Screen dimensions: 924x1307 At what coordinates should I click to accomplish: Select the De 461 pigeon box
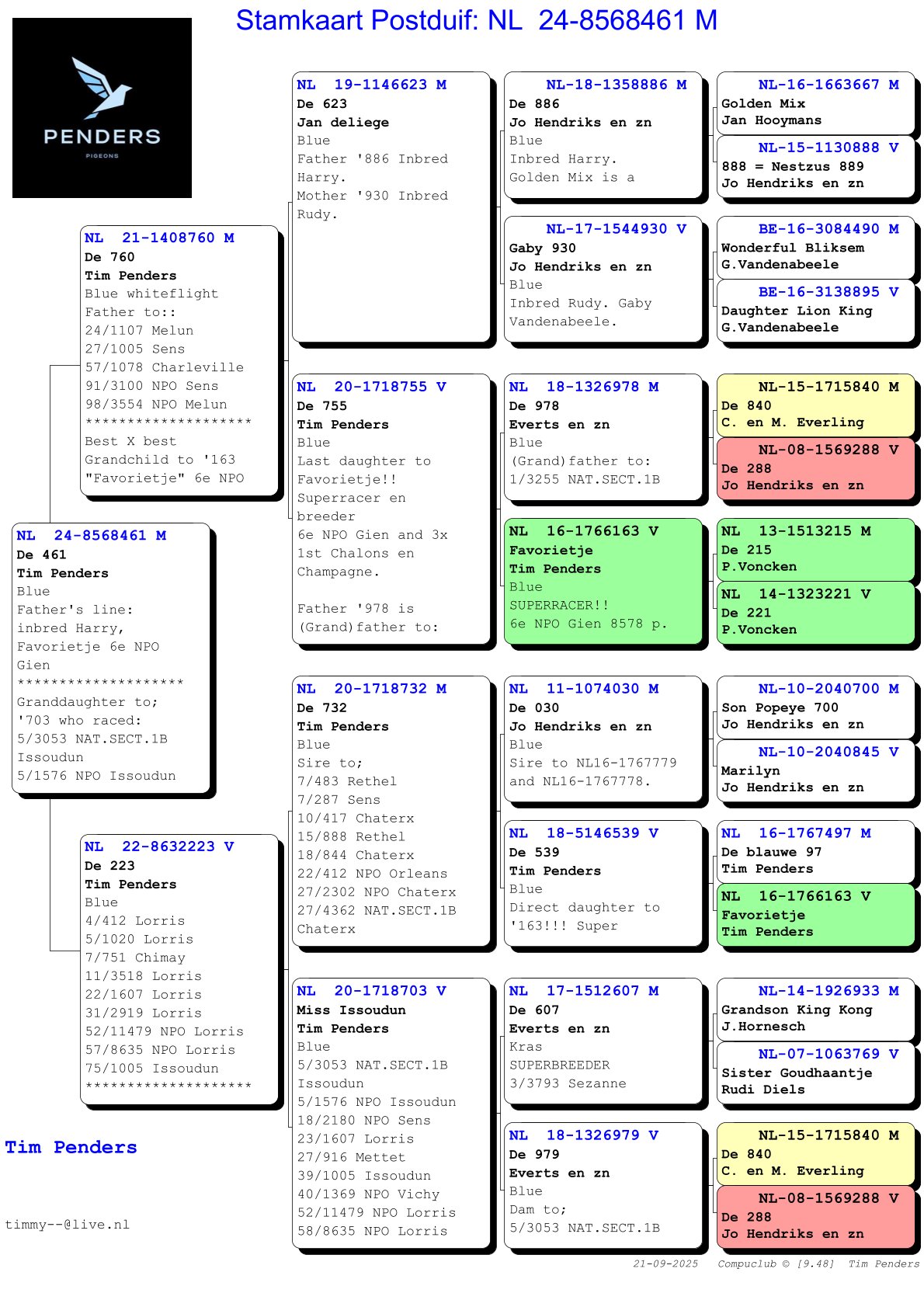coord(111,657)
